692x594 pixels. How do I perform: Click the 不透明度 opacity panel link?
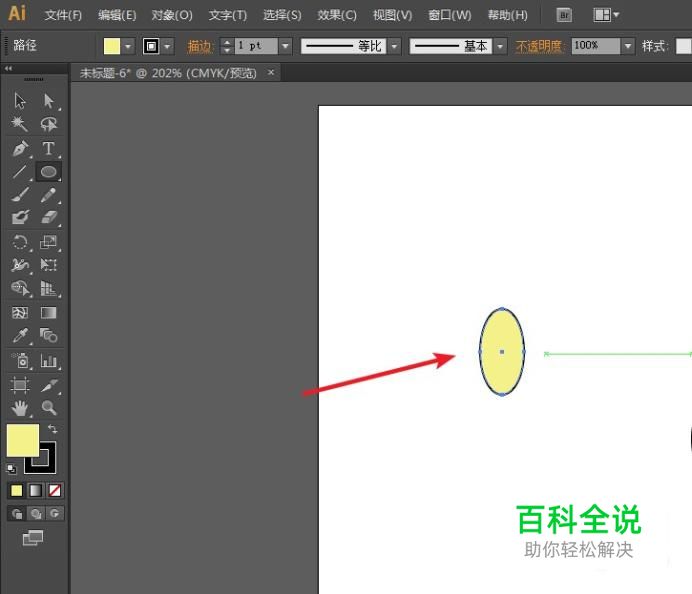540,46
